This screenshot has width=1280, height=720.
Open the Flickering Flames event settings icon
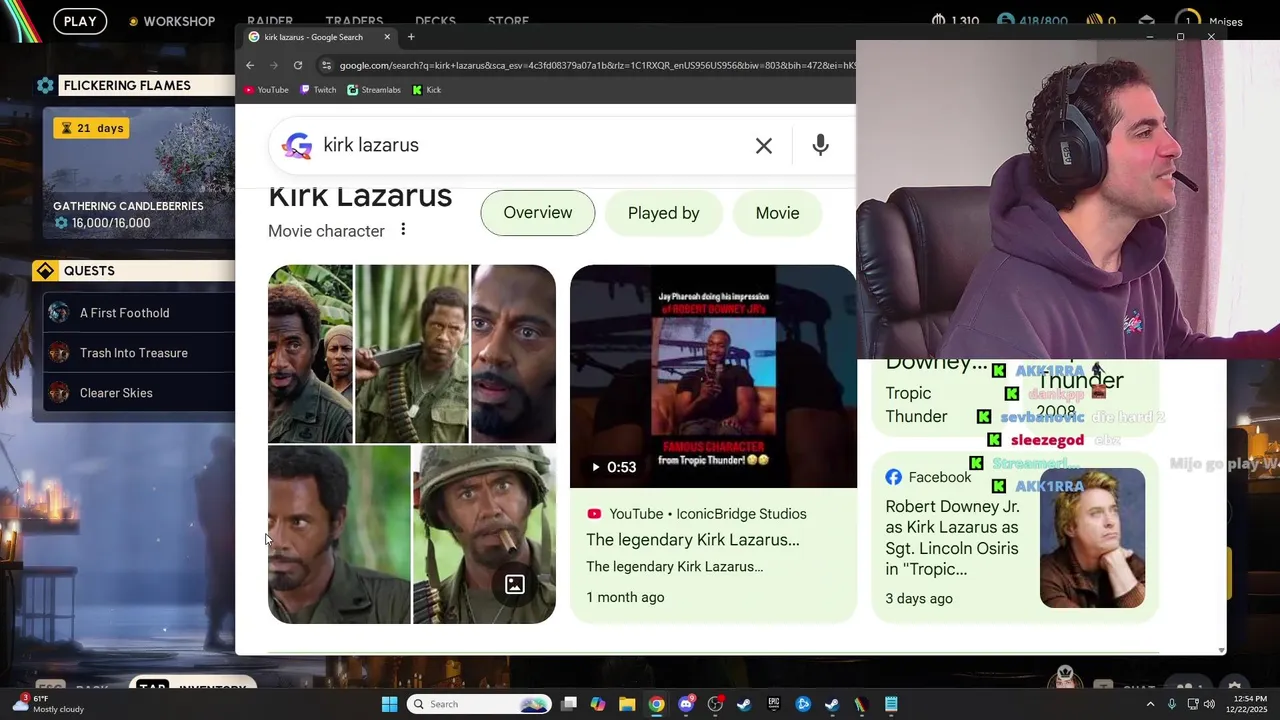click(45, 86)
